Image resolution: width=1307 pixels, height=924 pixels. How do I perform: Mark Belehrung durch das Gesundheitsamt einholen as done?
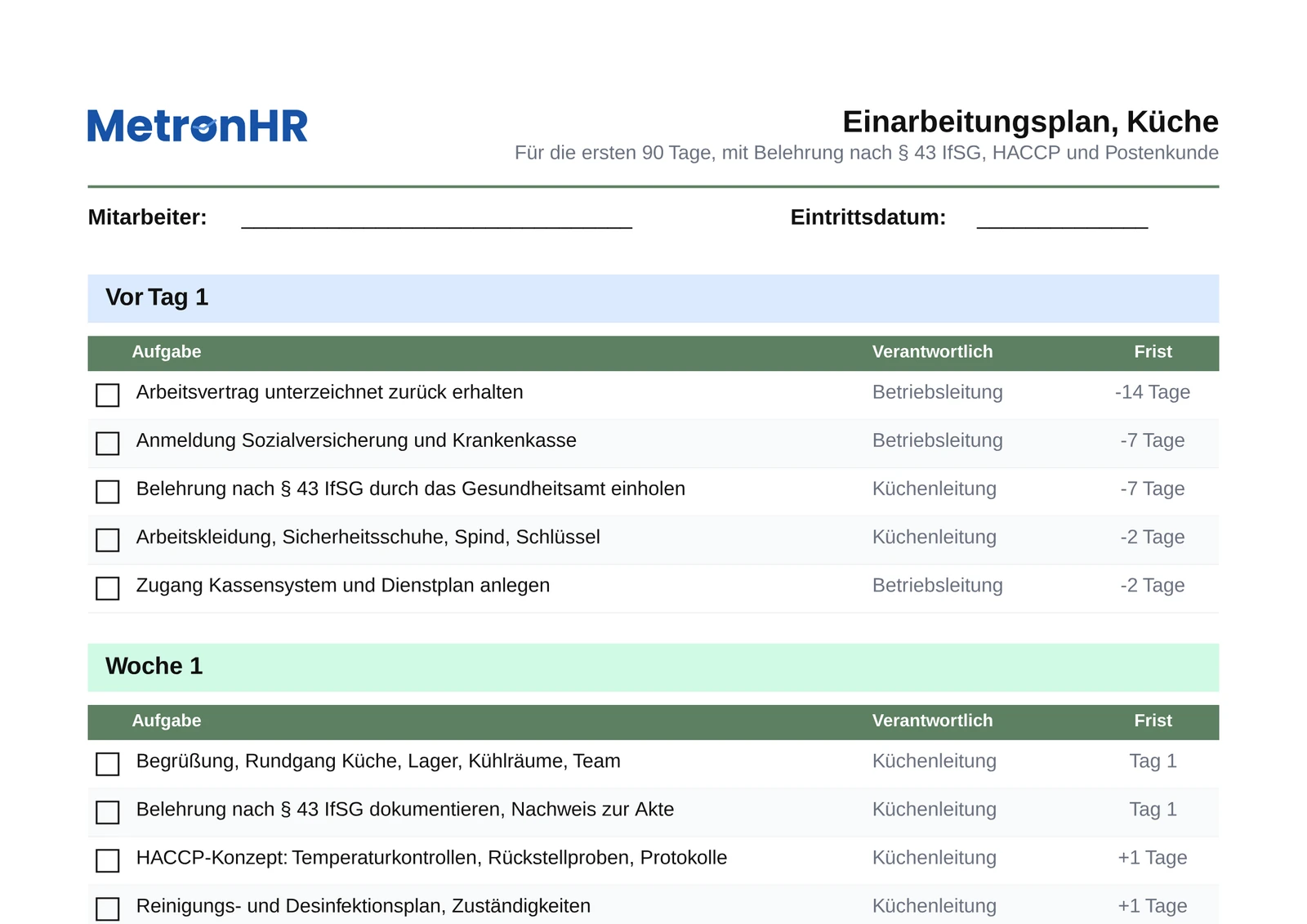pyautogui.click(x=108, y=492)
